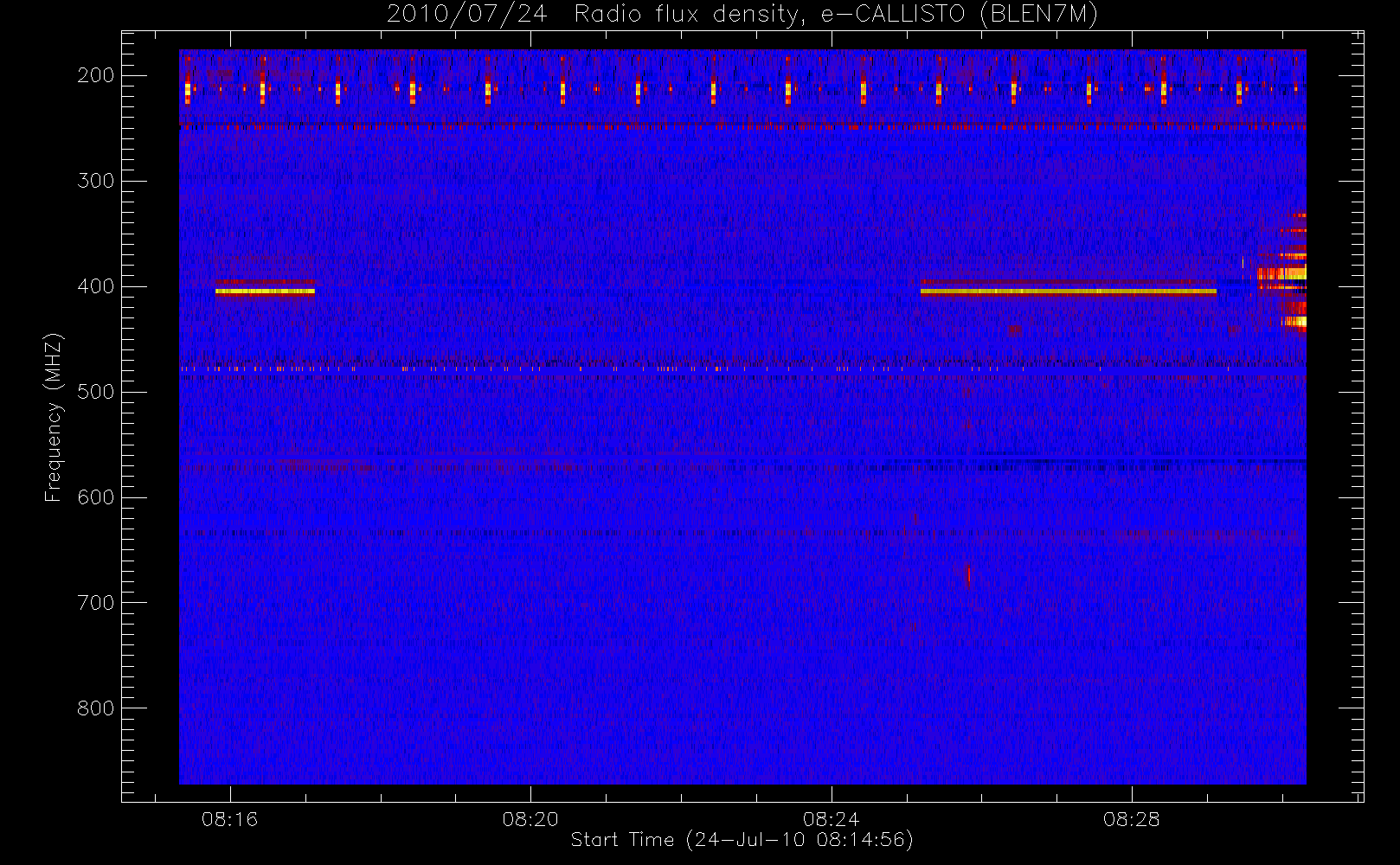
Task: Click the 08:24 time tick label
Action: [831, 819]
